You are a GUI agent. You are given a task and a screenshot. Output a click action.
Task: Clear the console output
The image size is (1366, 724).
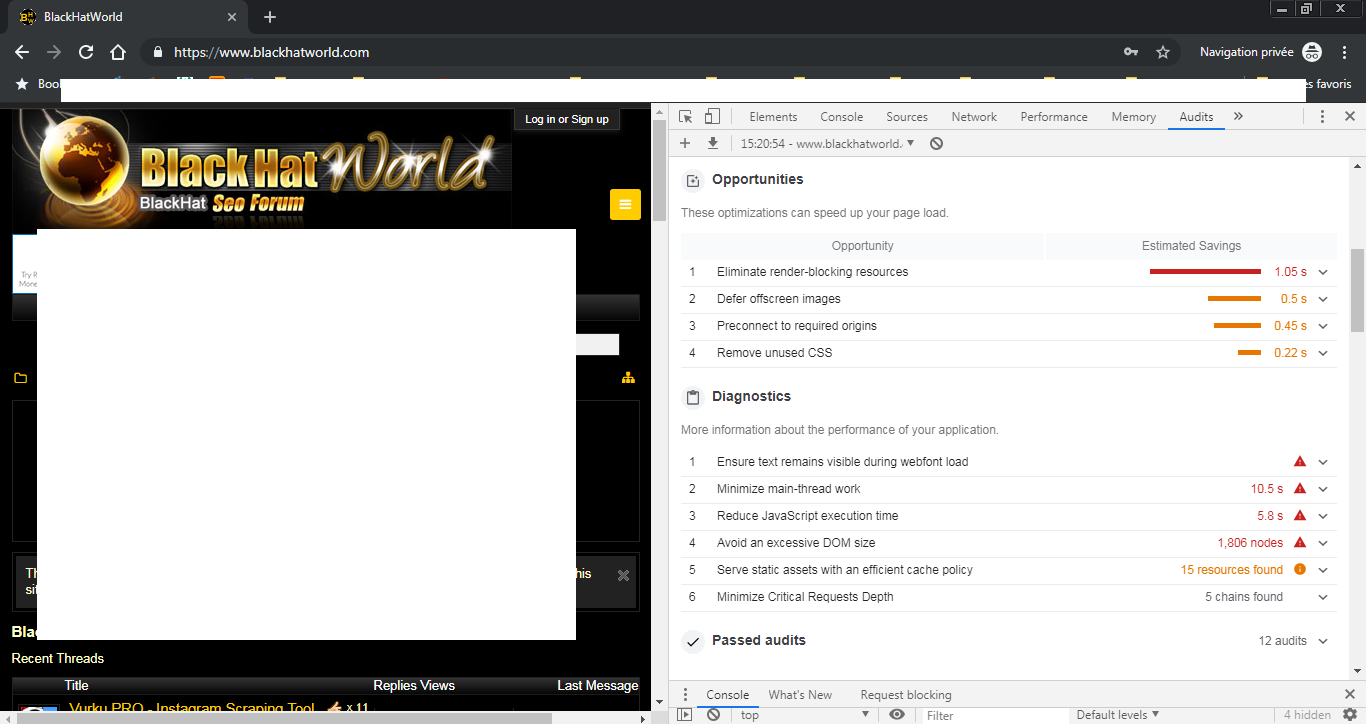[713, 715]
